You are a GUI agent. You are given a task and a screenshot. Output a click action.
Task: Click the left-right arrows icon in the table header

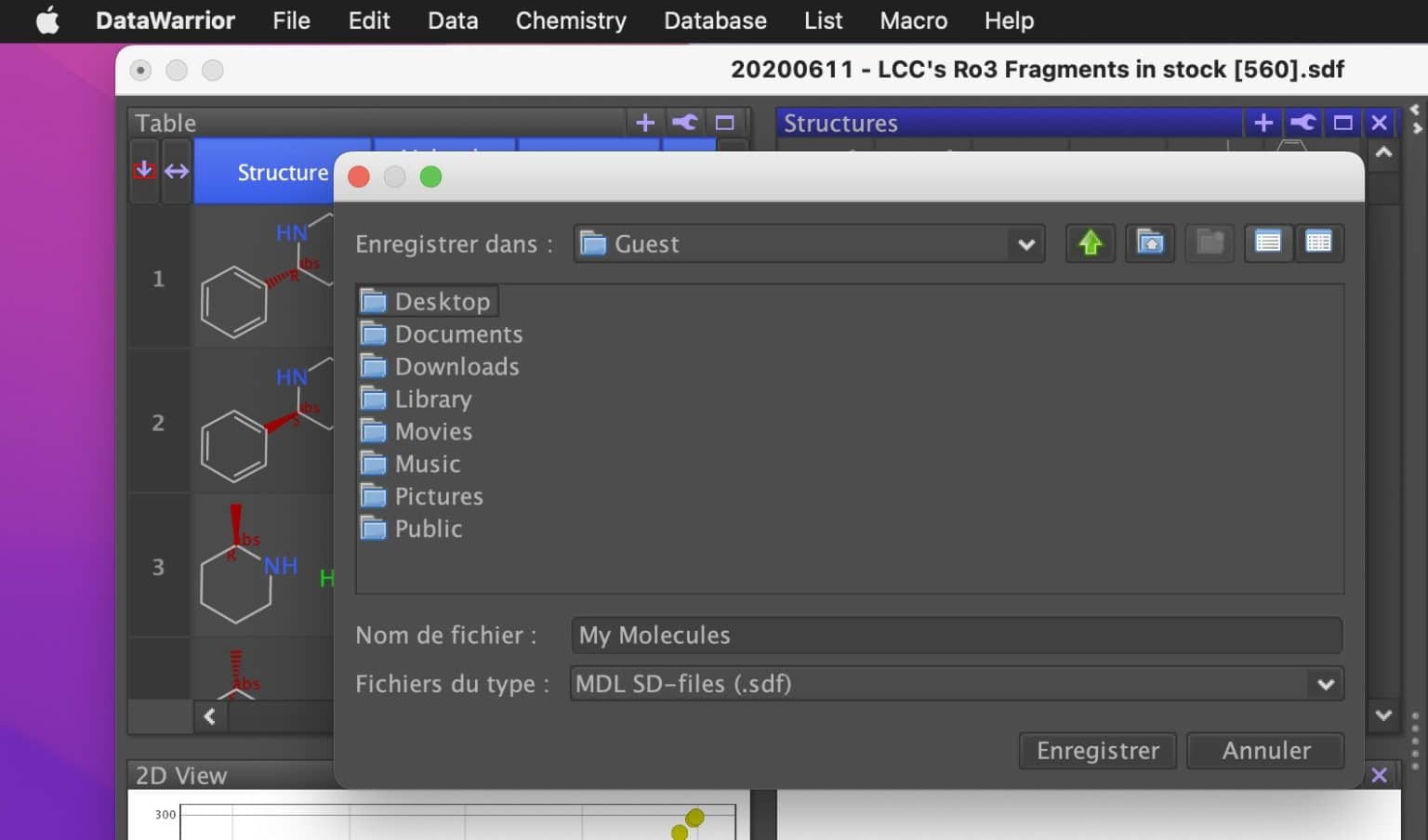tap(177, 171)
